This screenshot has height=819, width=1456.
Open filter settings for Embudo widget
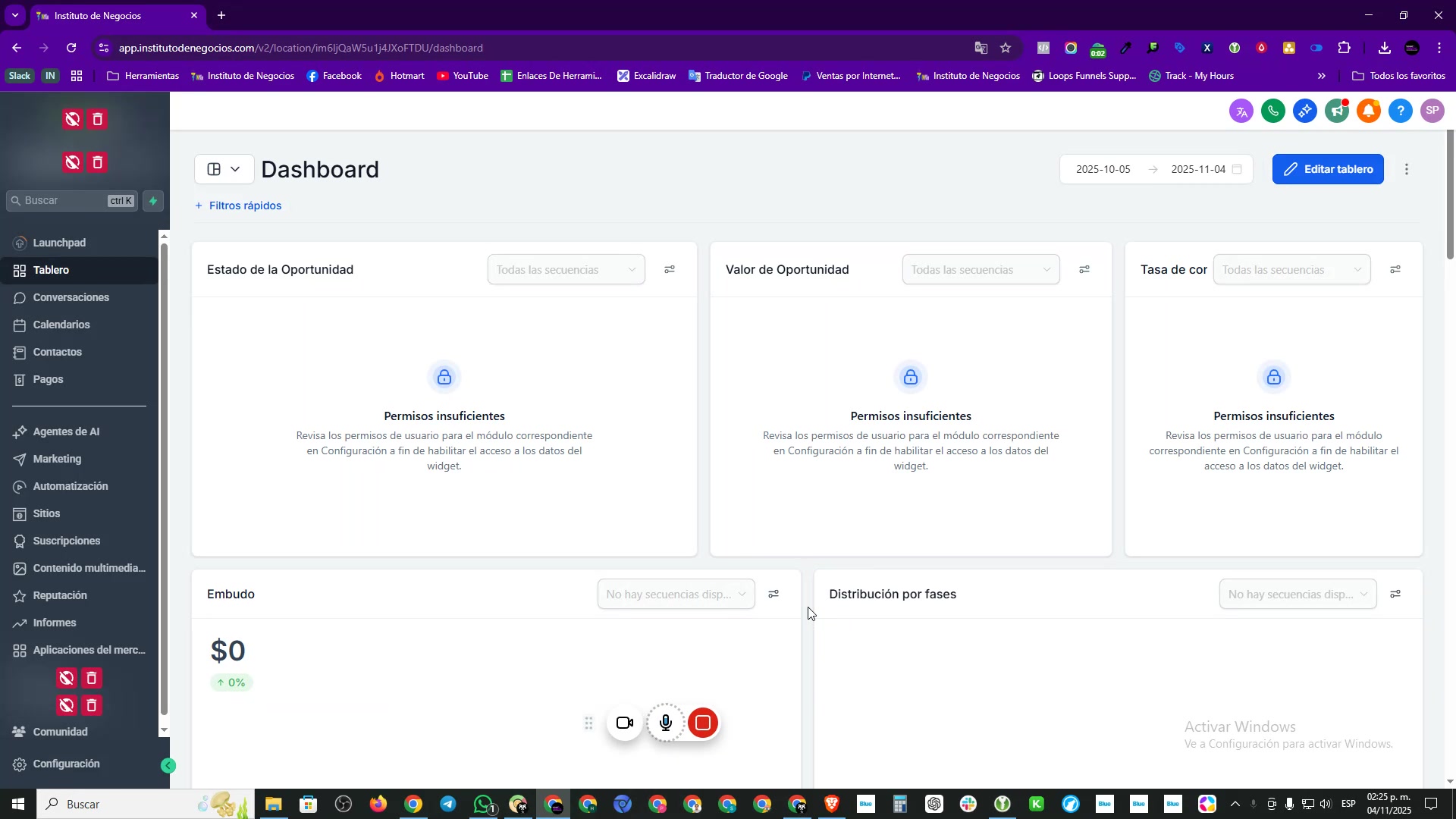(x=773, y=595)
